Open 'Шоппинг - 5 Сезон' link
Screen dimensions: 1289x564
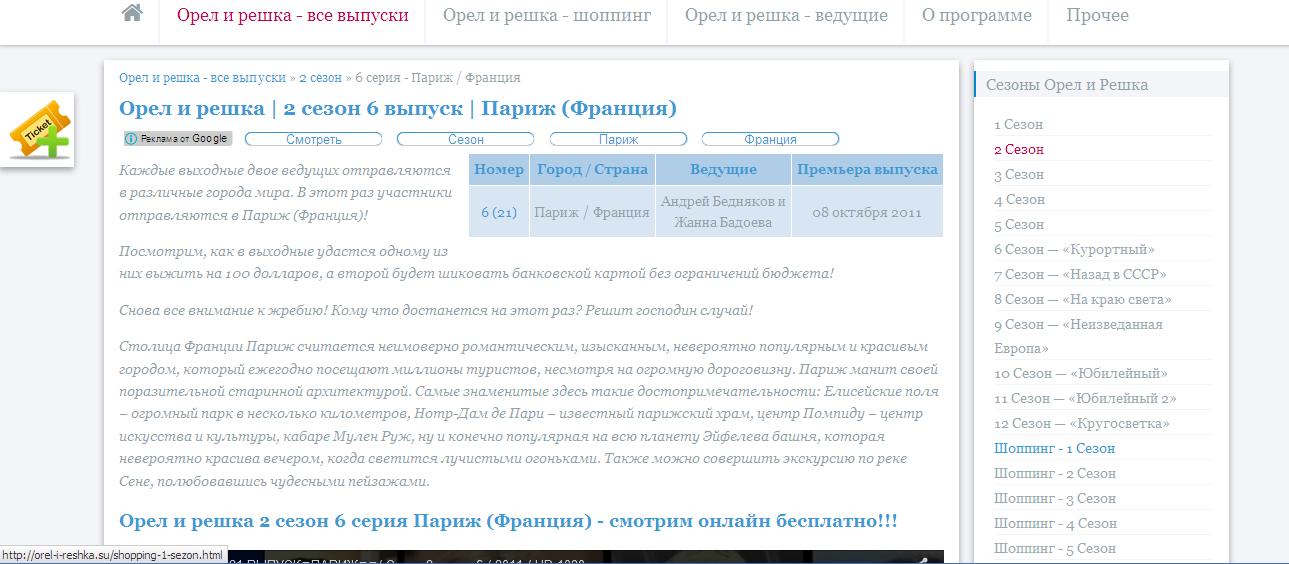tap(1055, 549)
